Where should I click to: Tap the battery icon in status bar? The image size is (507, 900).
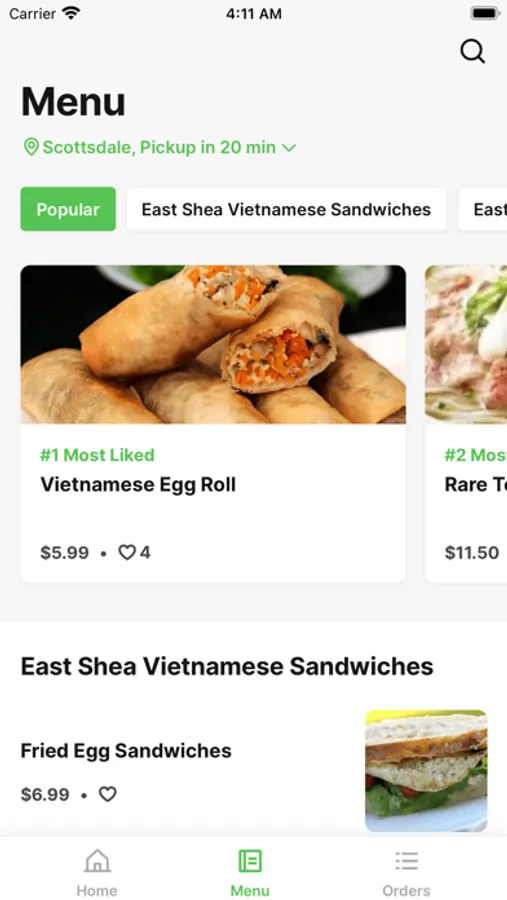(485, 13)
